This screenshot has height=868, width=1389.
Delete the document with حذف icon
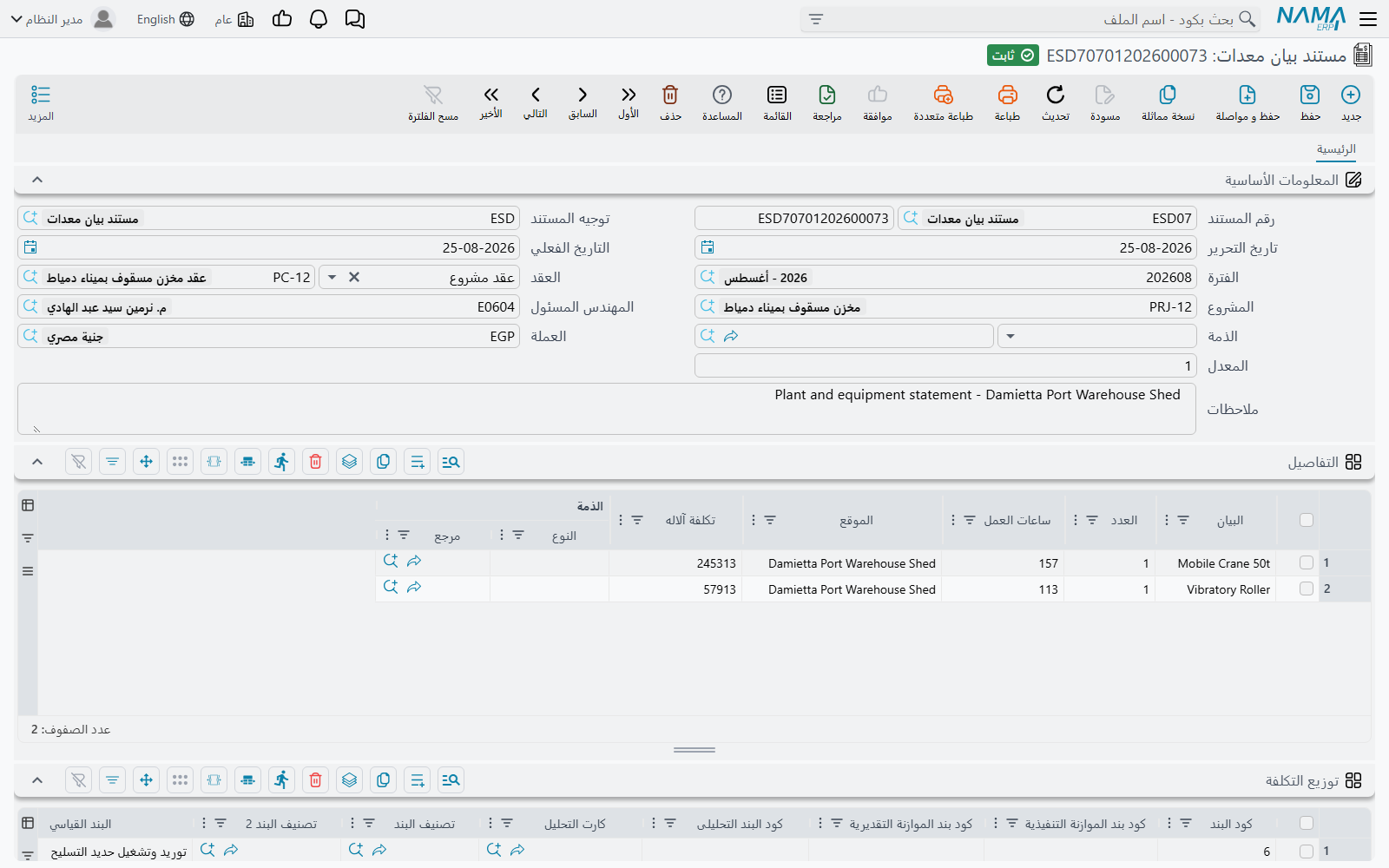(x=670, y=102)
